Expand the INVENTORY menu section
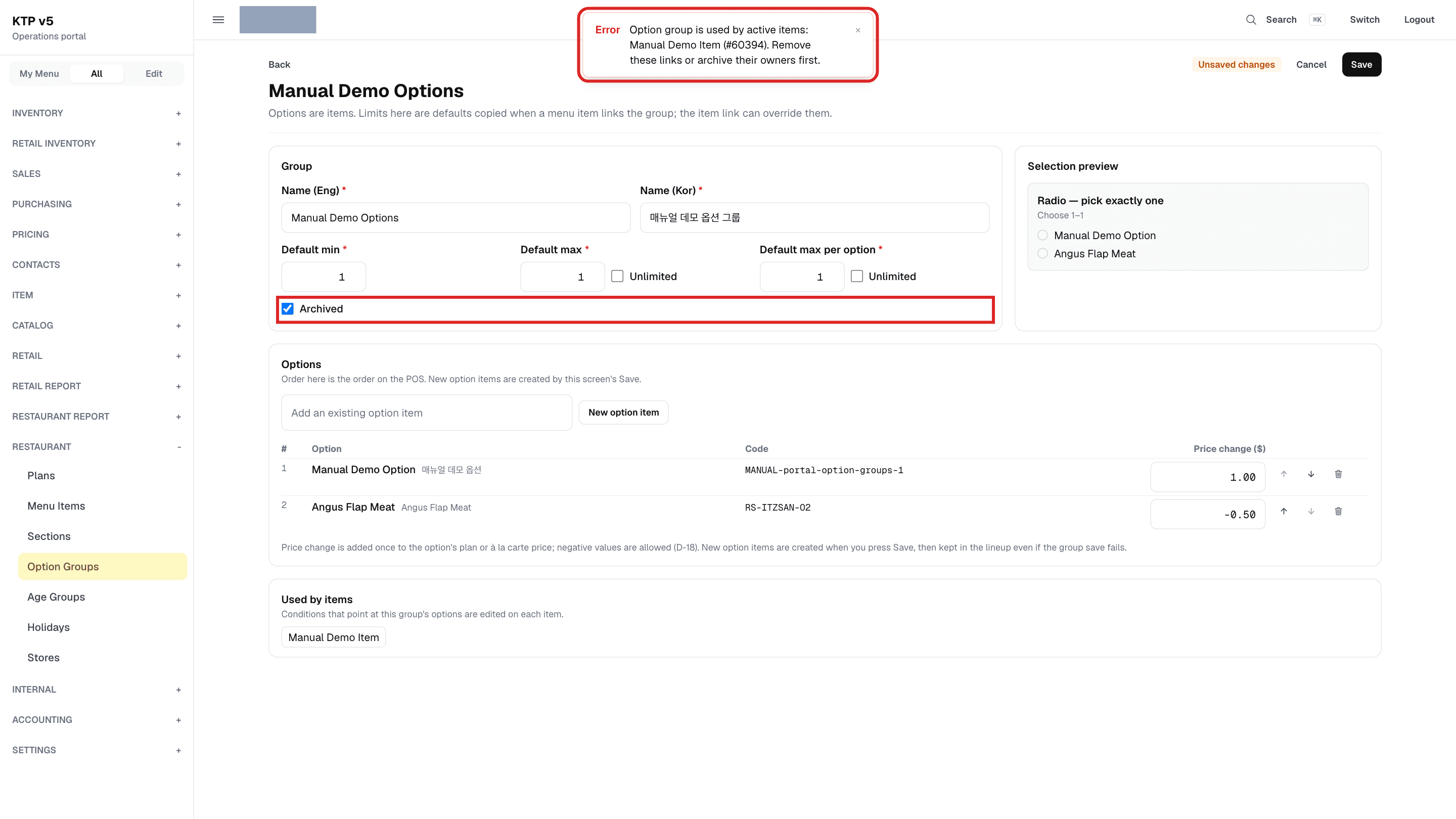This screenshot has height=819, width=1456. click(97, 113)
